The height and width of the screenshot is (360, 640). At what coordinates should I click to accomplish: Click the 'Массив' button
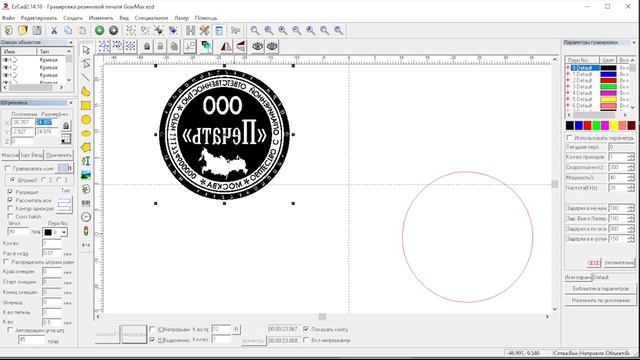pos(10,155)
